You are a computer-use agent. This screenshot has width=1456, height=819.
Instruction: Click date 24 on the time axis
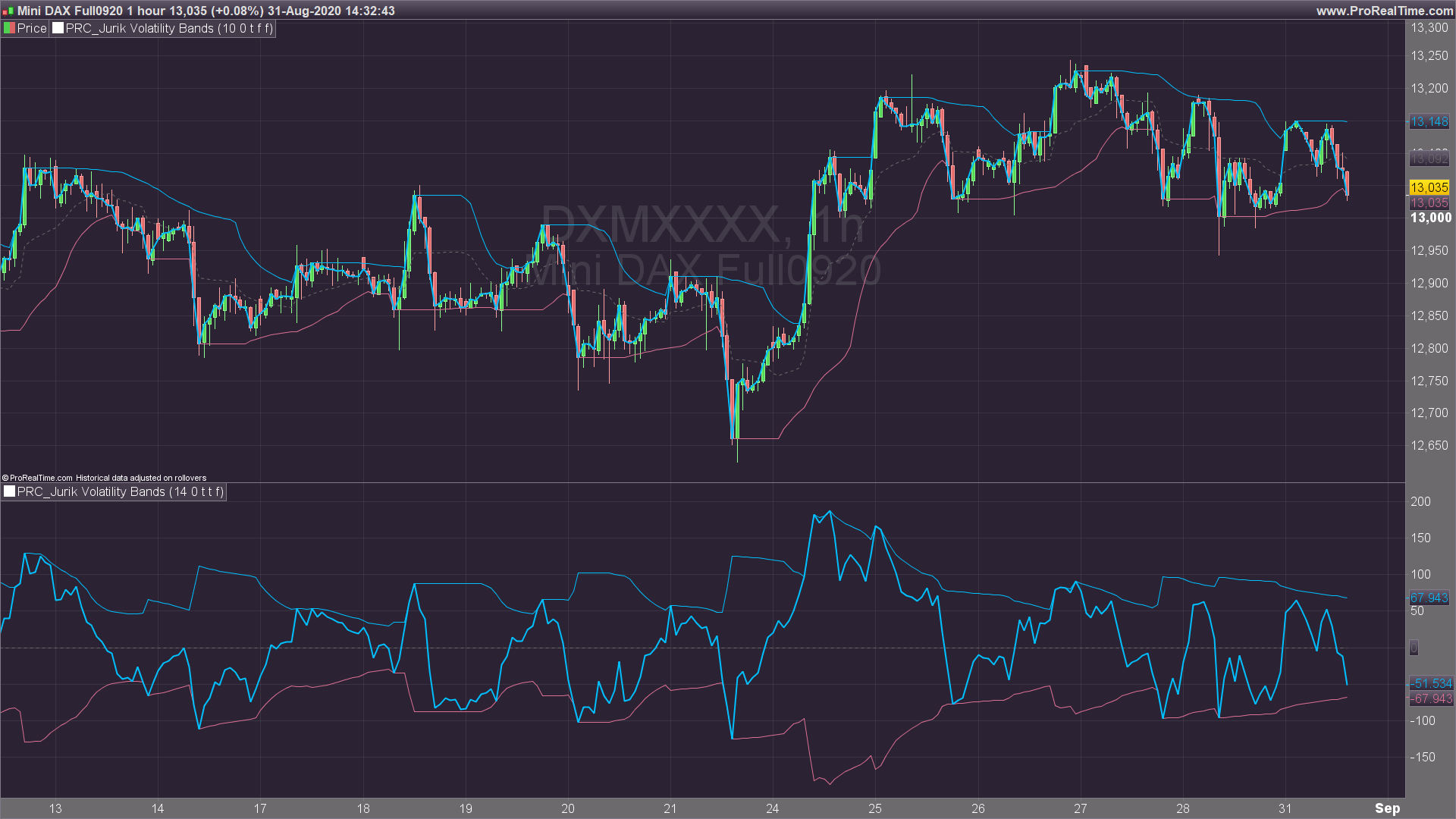click(x=772, y=808)
